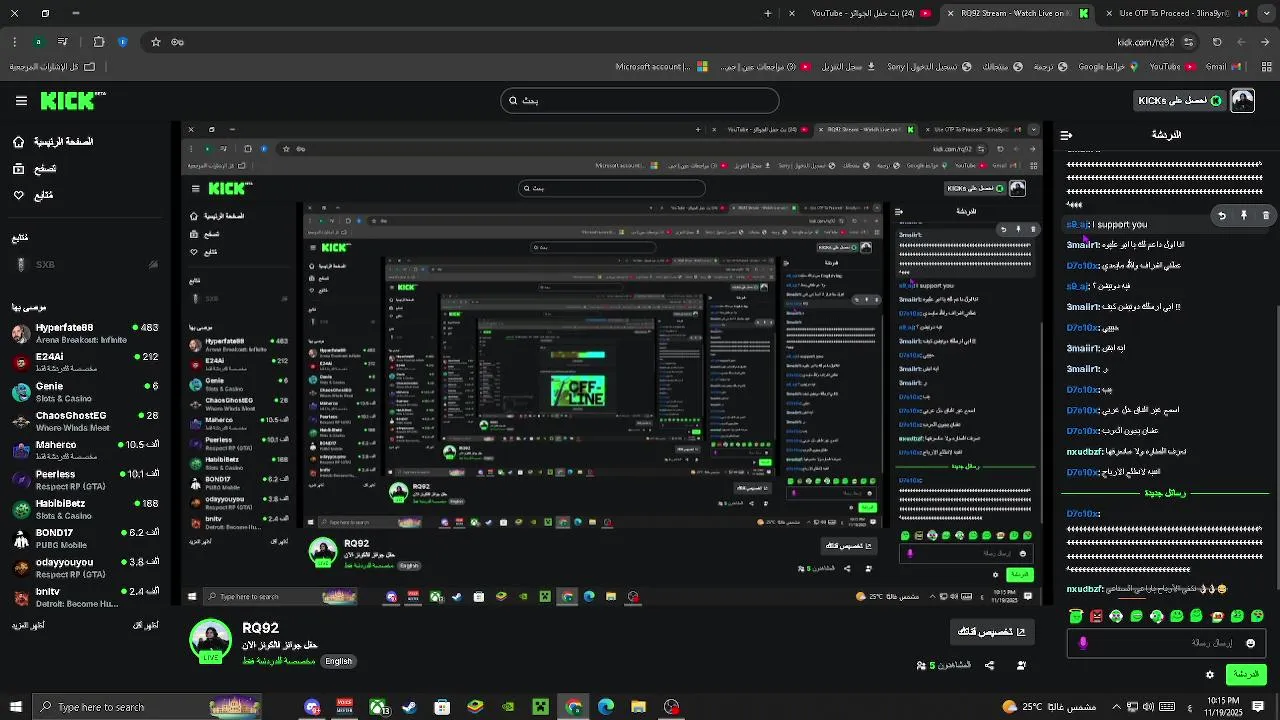Viewport: 1280px width, 720px height.
Task: Click the chat pin message icon
Action: [x=1243, y=215]
